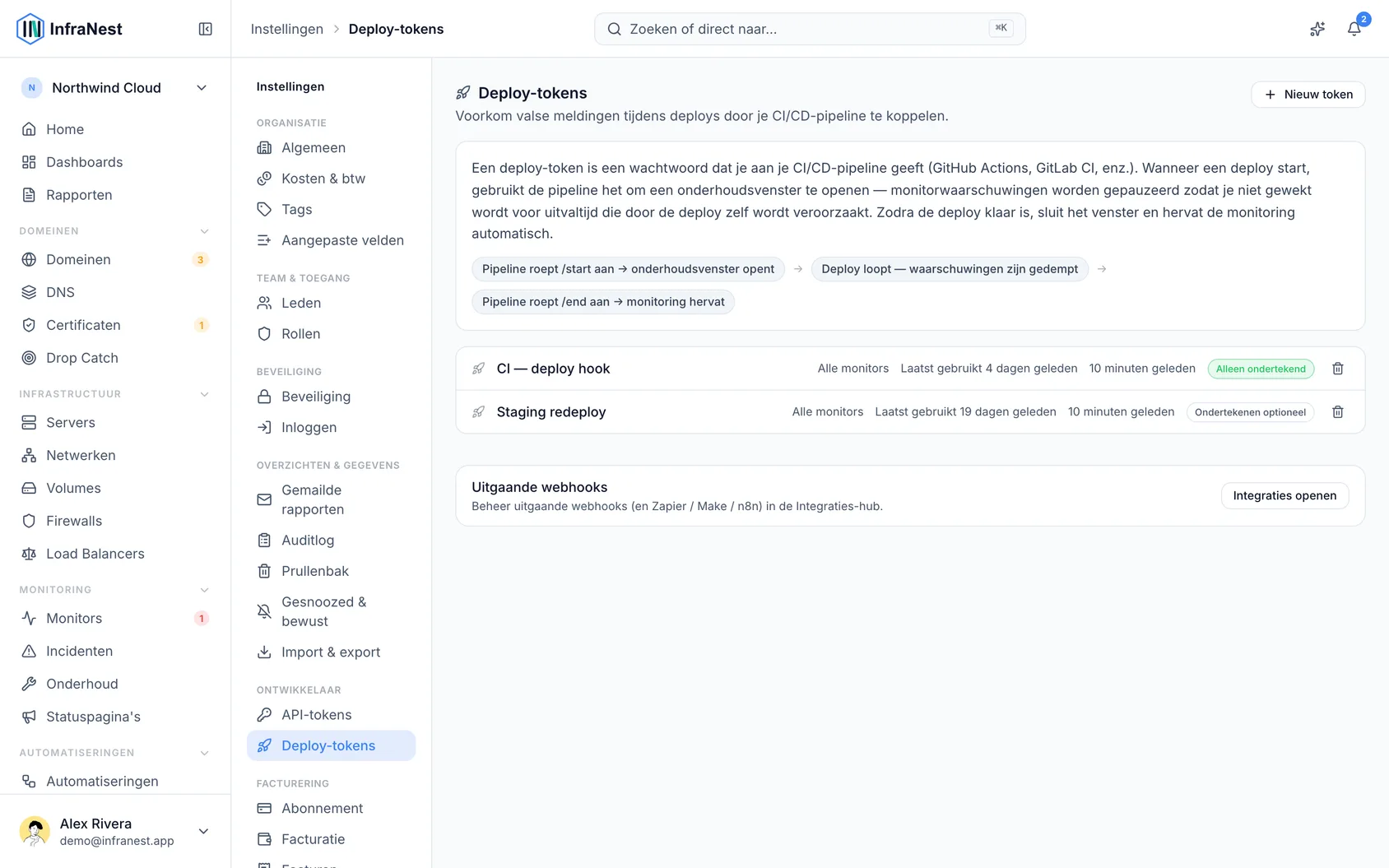
Task: Open Load Balancers page
Action: 115,554
